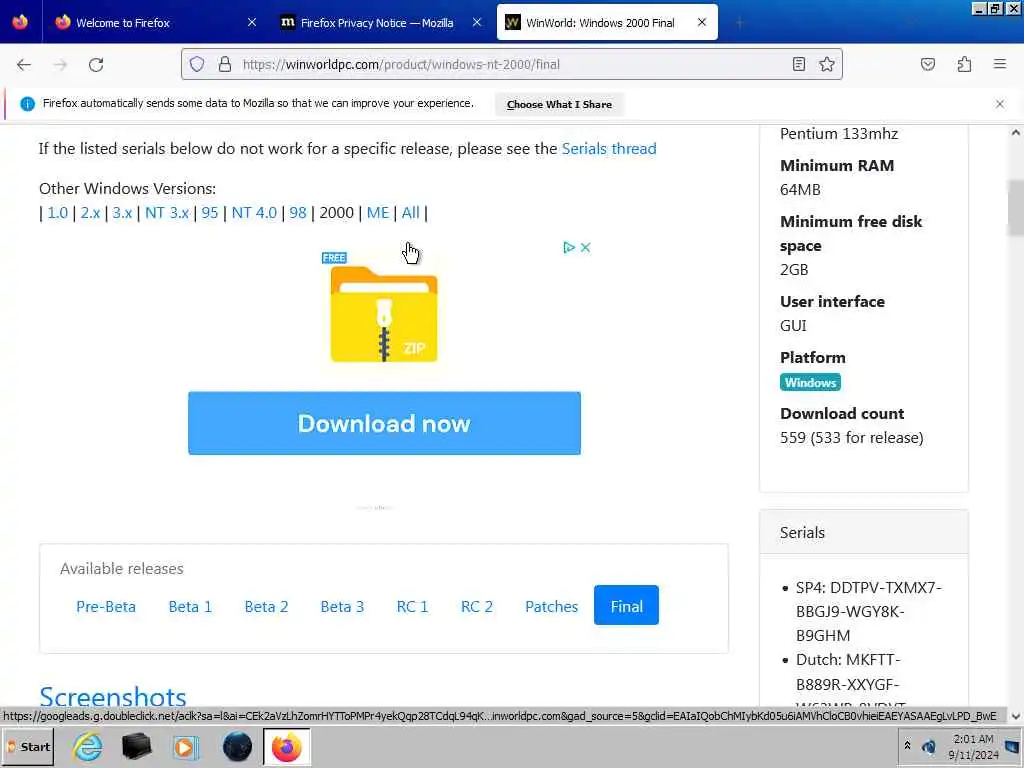Image resolution: width=1024 pixels, height=768 pixels.
Task: Open the Windows 1.0 version link
Action: coord(57,213)
